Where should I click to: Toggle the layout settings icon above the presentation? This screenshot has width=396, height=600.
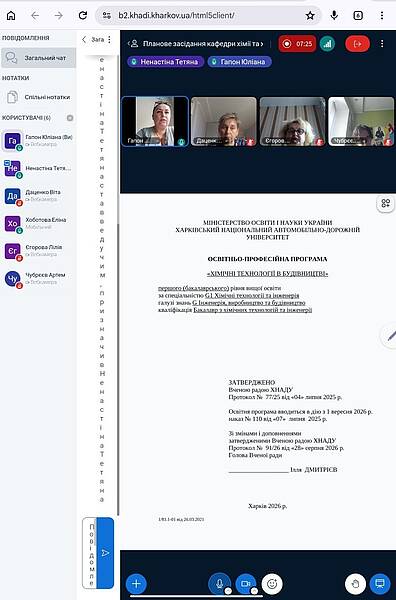386,203
